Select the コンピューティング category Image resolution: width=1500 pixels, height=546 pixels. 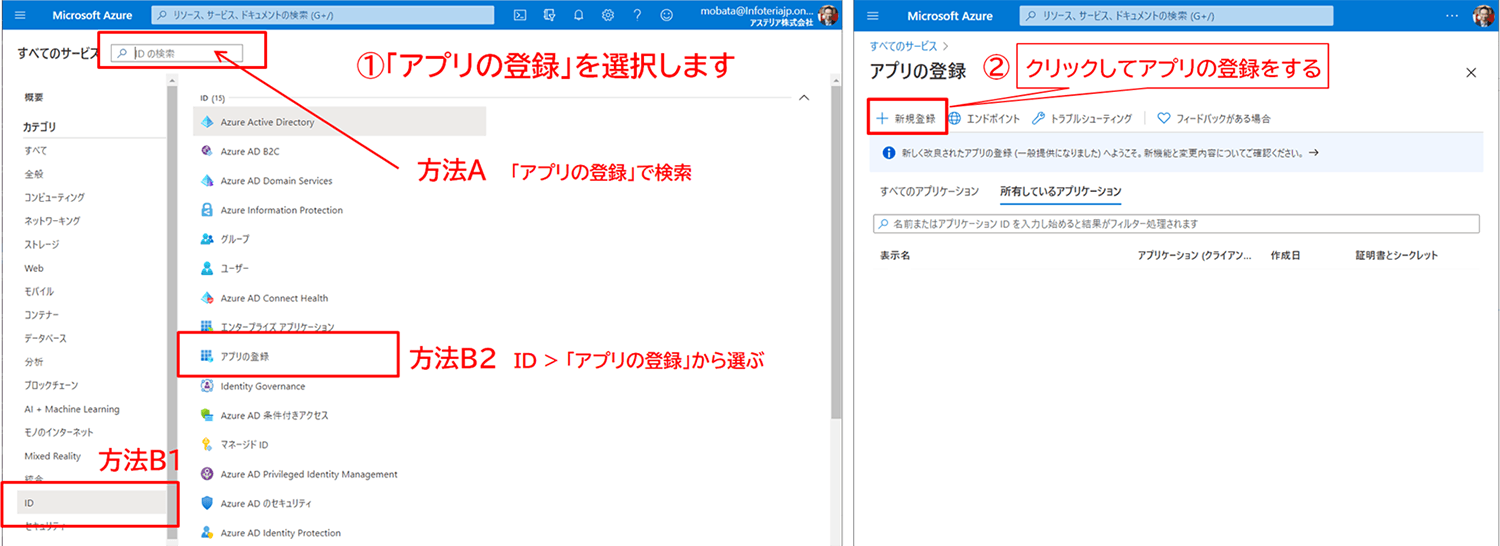coord(55,197)
